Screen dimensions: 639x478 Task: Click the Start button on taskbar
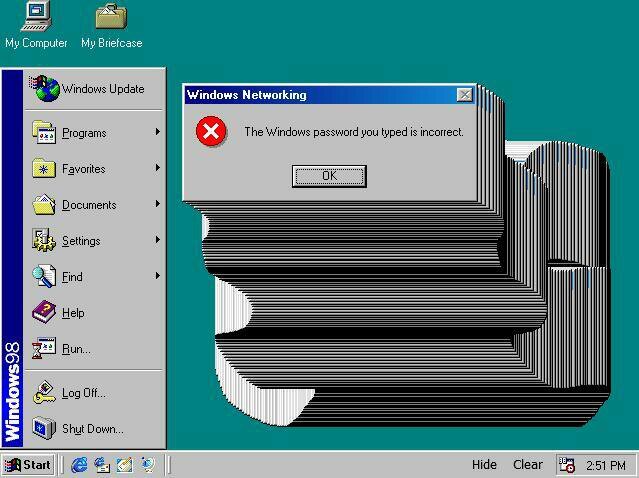[28, 464]
